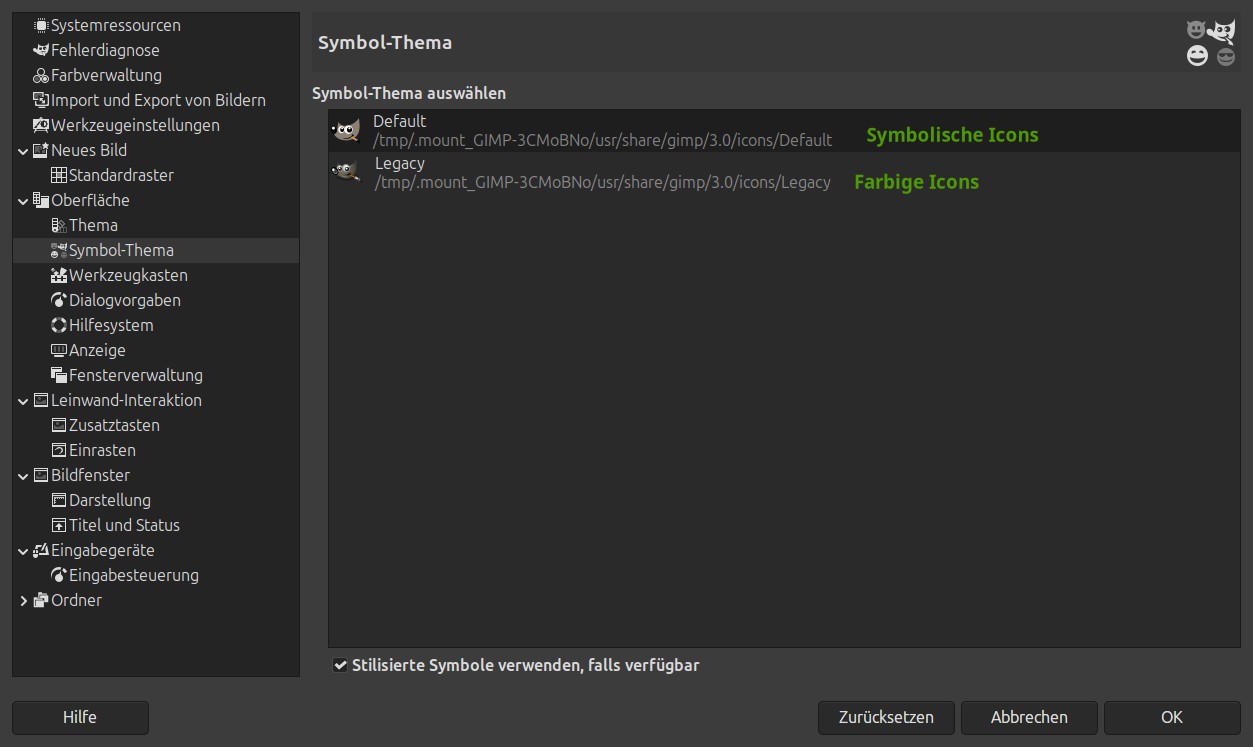Click the Zurücksetzen button
1253x747 pixels.
886,717
